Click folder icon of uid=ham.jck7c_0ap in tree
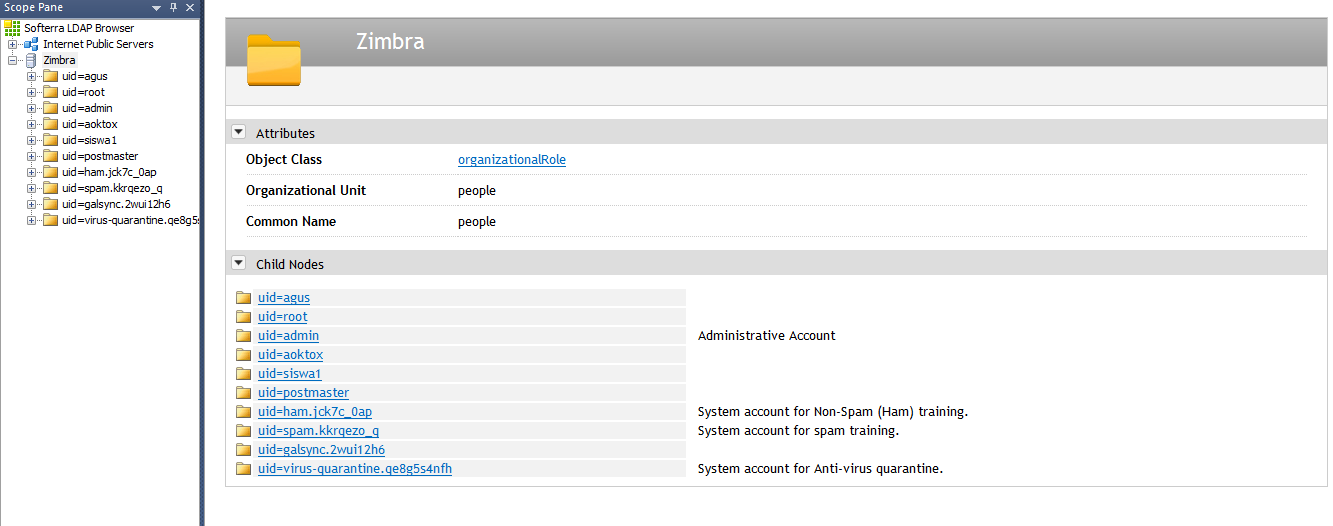Screen dimensions: 1333x526 pyautogui.click(x=50, y=172)
